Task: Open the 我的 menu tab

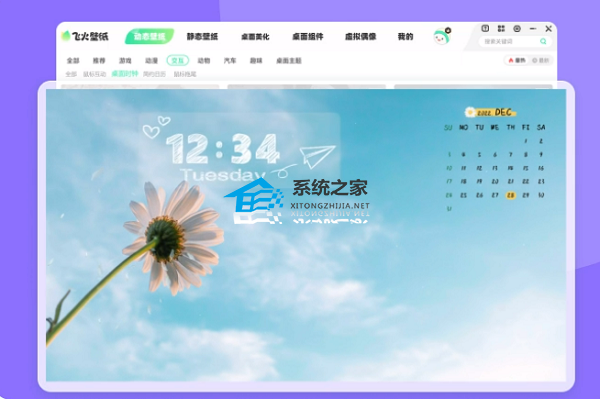Action: point(405,37)
